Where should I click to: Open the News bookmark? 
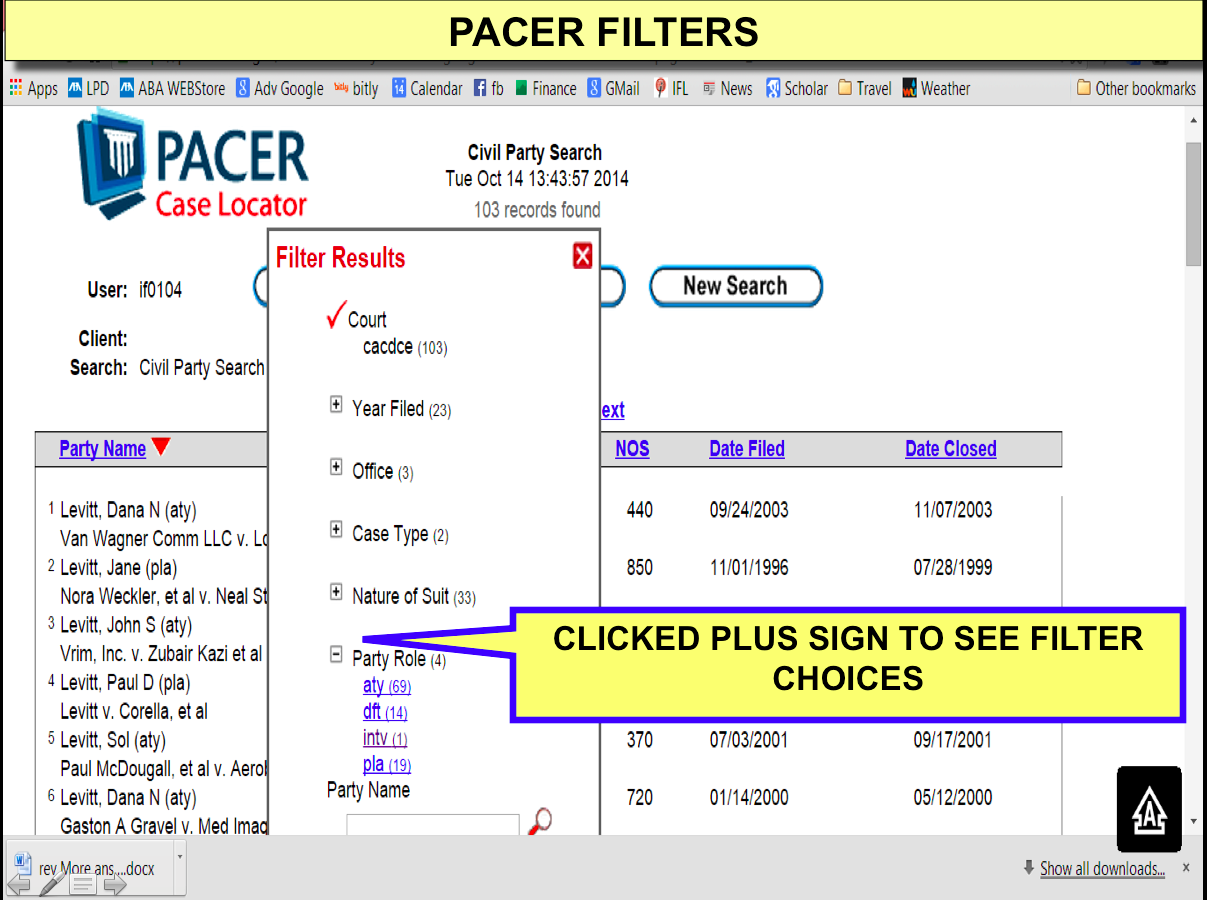[727, 88]
